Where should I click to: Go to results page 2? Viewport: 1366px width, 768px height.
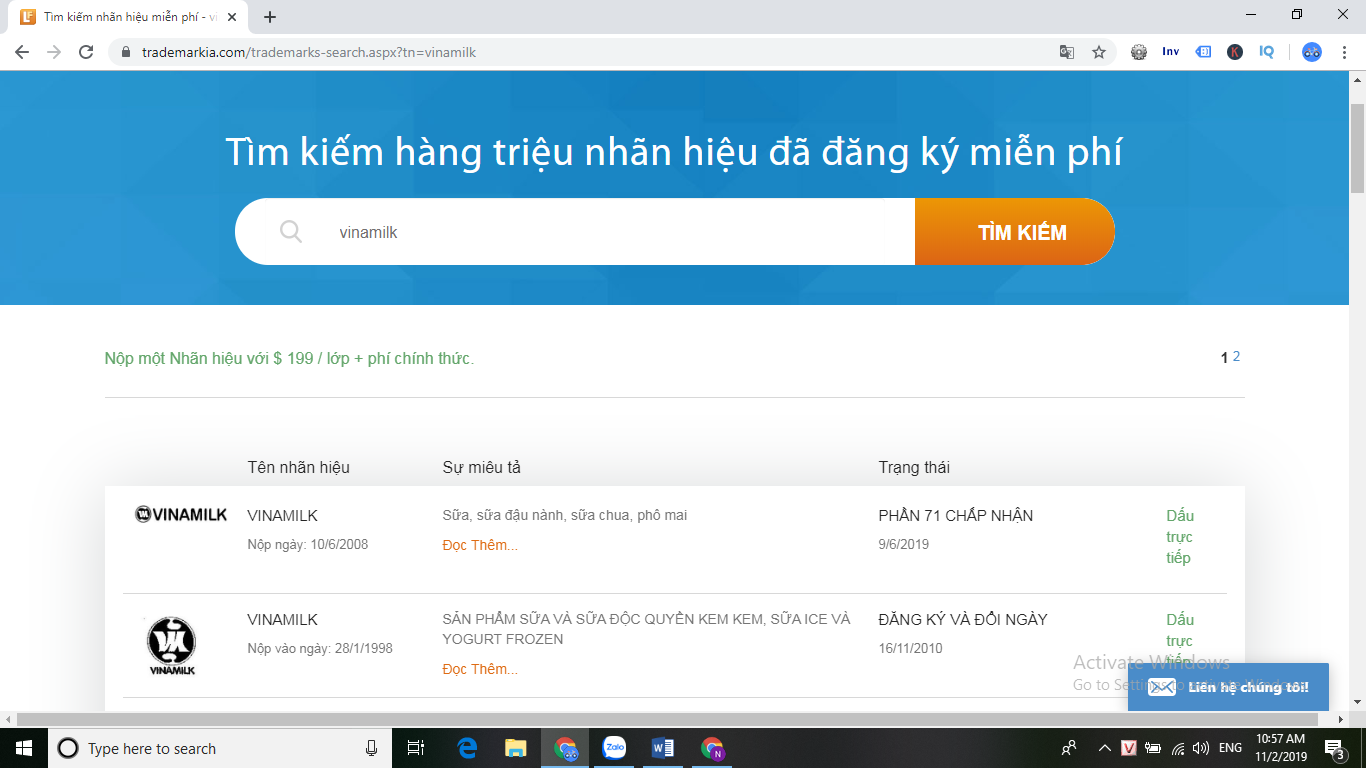click(1237, 356)
